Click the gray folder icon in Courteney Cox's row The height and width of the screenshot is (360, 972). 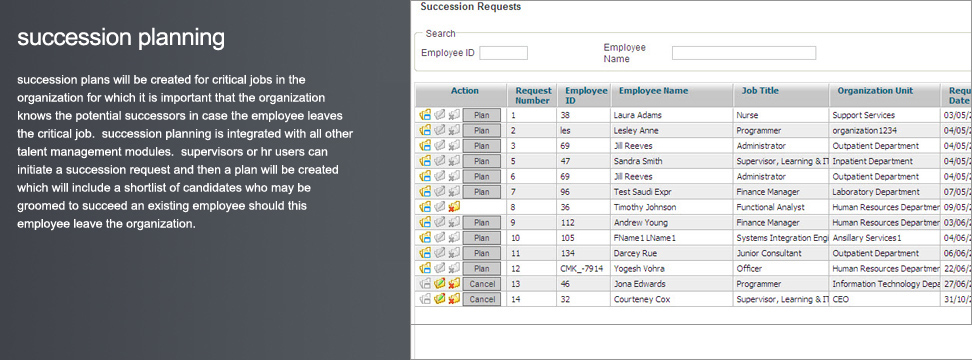click(x=425, y=299)
